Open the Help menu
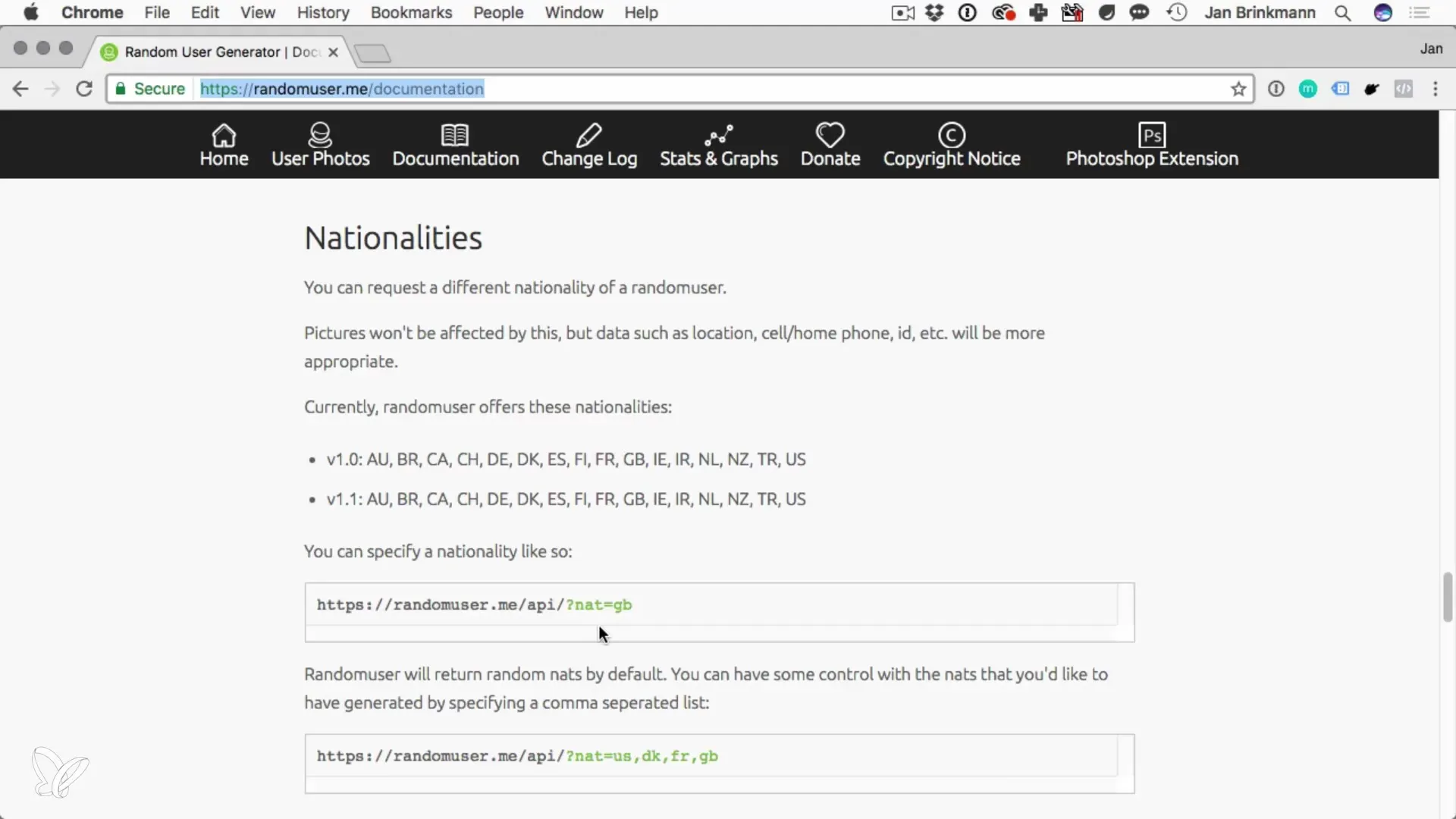This screenshot has width=1456, height=819. coord(641,12)
